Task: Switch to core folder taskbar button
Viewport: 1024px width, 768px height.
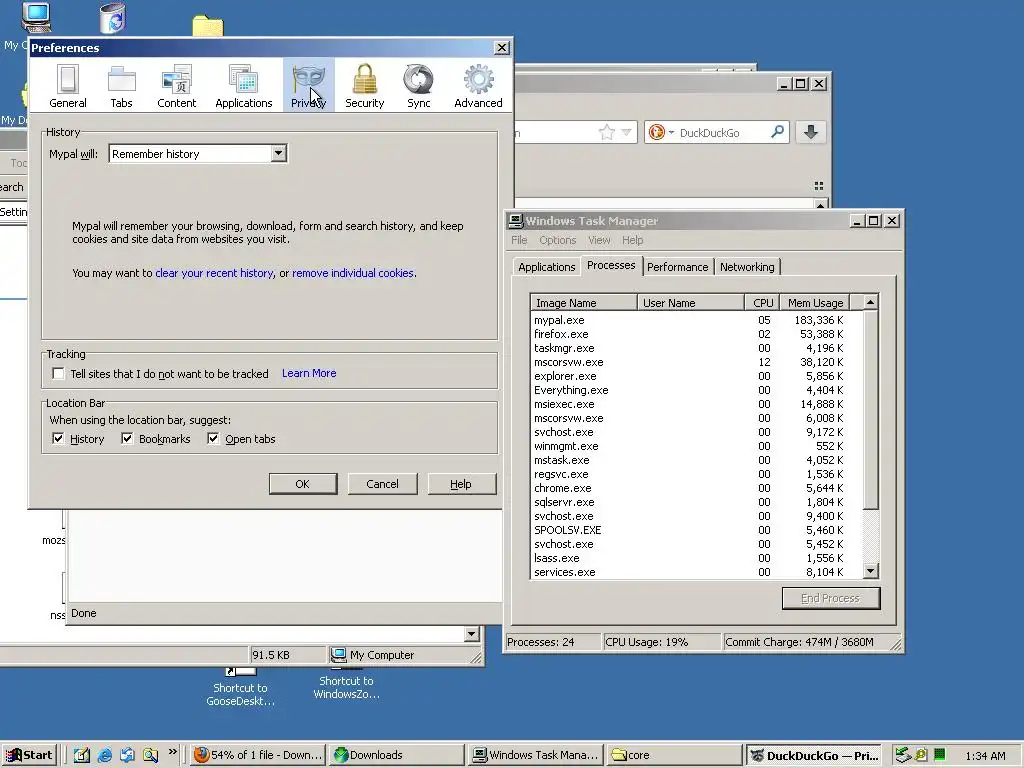Action: [x=674, y=755]
